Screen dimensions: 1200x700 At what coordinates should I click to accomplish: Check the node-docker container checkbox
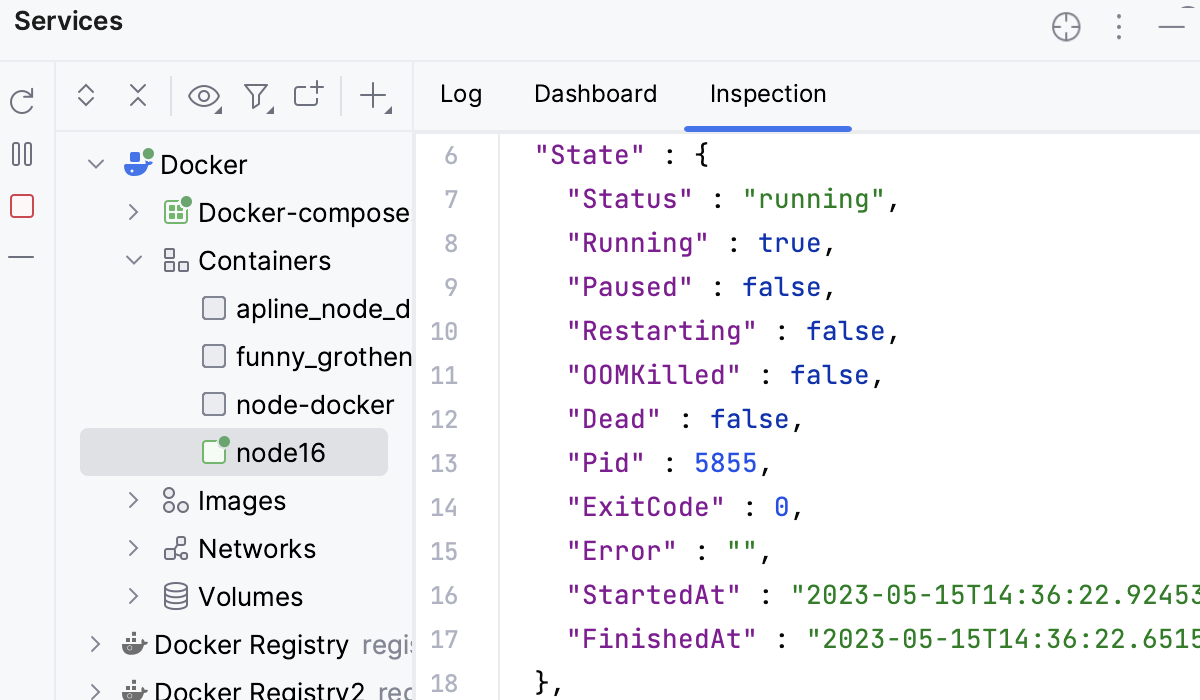pos(214,404)
